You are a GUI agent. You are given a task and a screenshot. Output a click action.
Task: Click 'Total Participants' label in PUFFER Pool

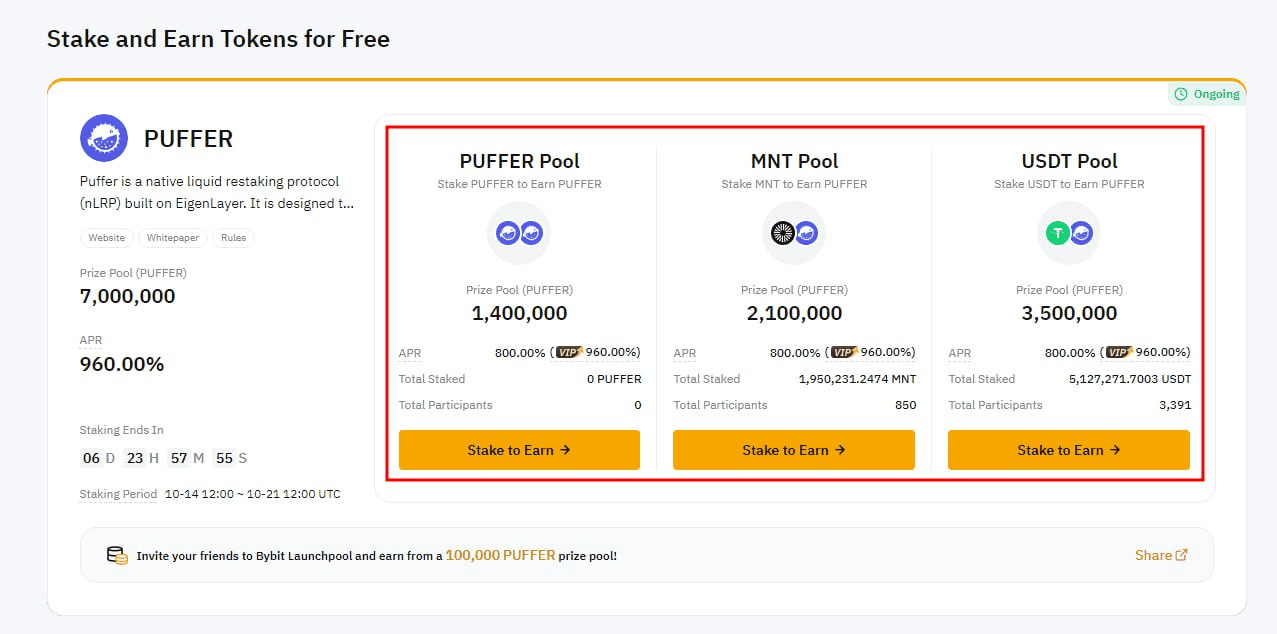(446, 405)
